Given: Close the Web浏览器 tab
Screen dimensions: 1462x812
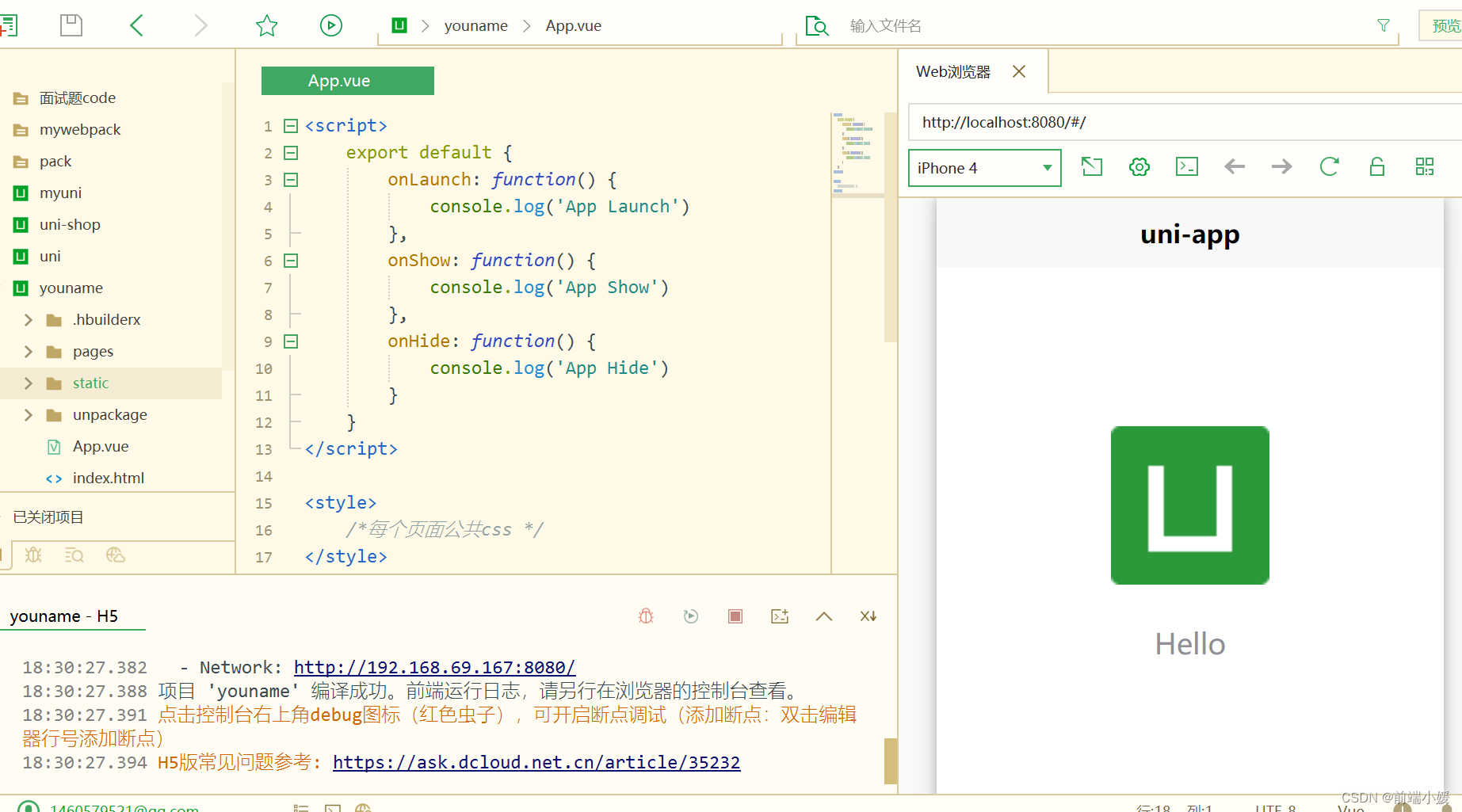Looking at the screenshot, I should click(x=1019, y=71).
